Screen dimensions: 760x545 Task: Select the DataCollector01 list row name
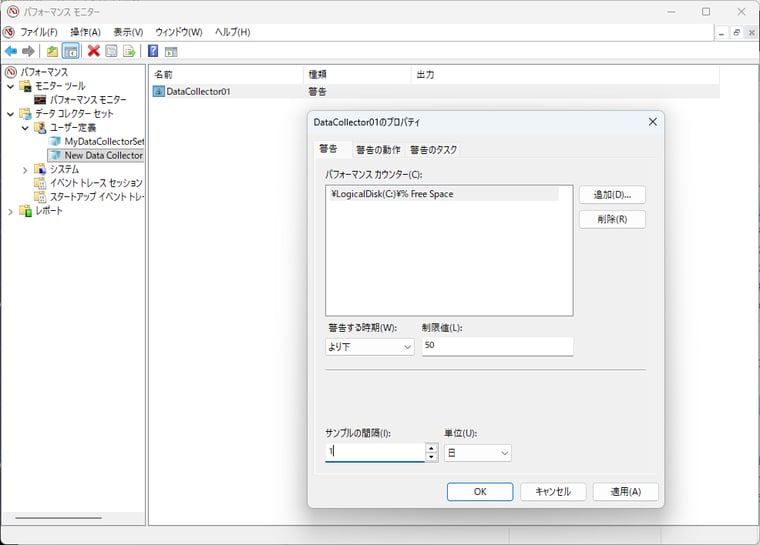pyautogui.click(x=198, y=91)
